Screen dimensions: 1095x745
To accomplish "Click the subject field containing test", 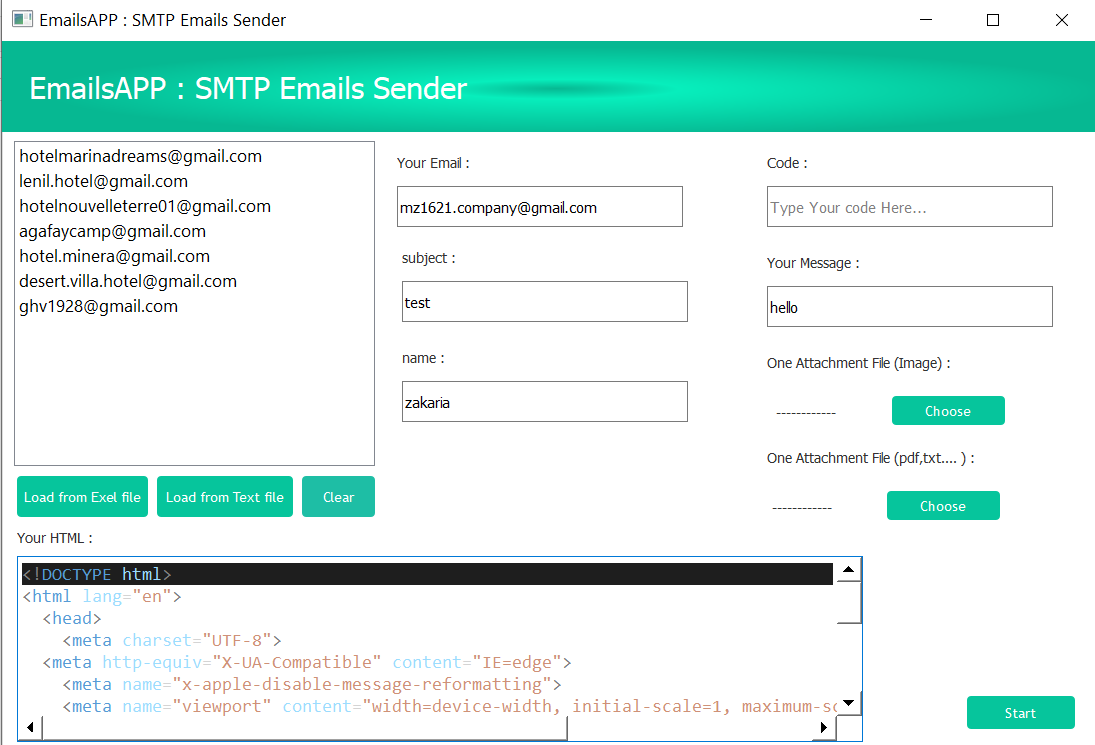I will coord(545,302).
